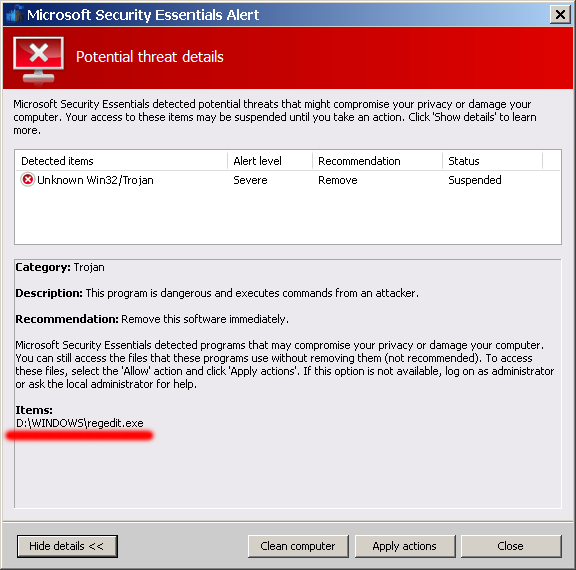
Task: Click the Apply actions button
Action: tap(404, 546)
